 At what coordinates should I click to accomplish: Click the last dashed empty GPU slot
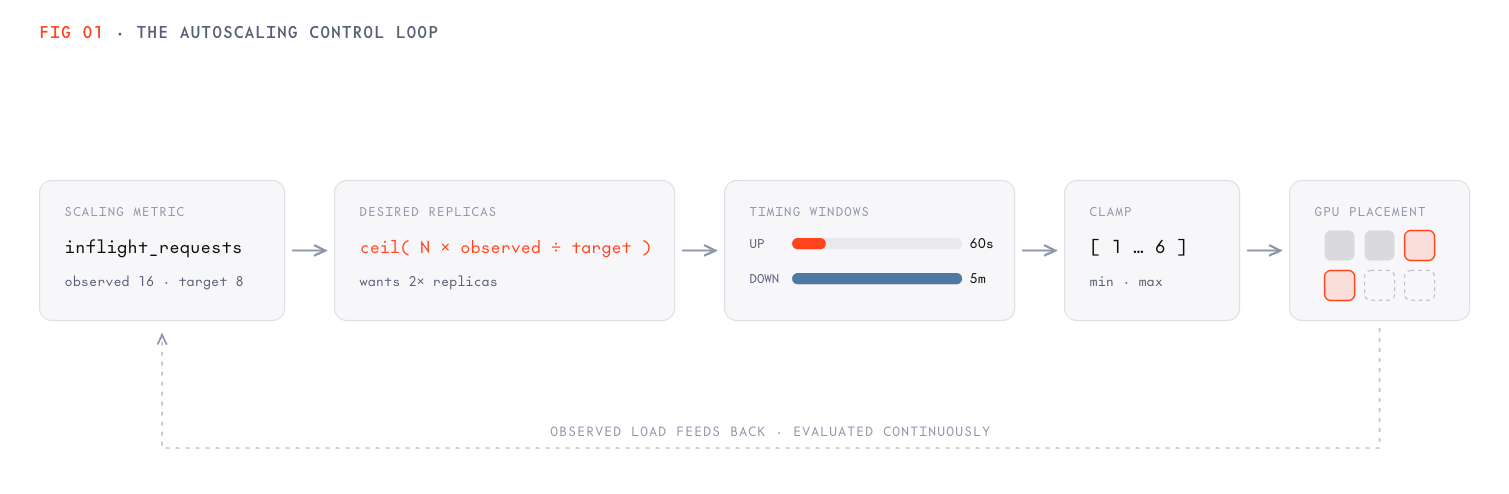[x=1419, y=286]
